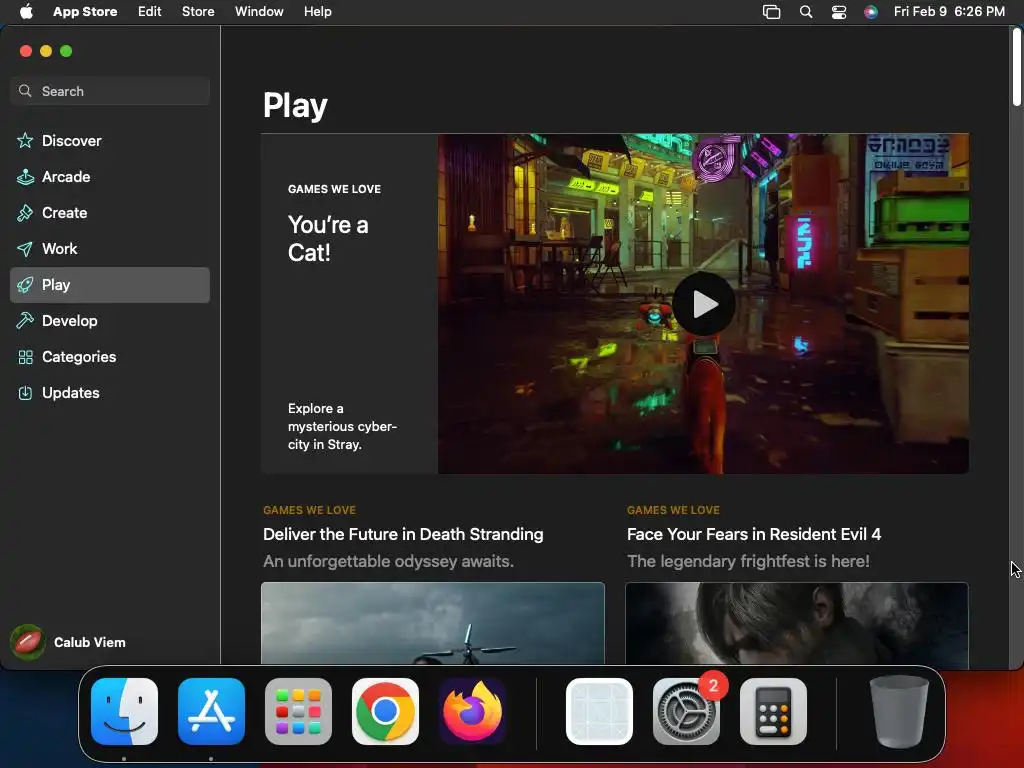Click 'An unforgettable odyssey awaits.' subtitle
The height and width of the screenshot is (768, 1024).
click(388, 562)
